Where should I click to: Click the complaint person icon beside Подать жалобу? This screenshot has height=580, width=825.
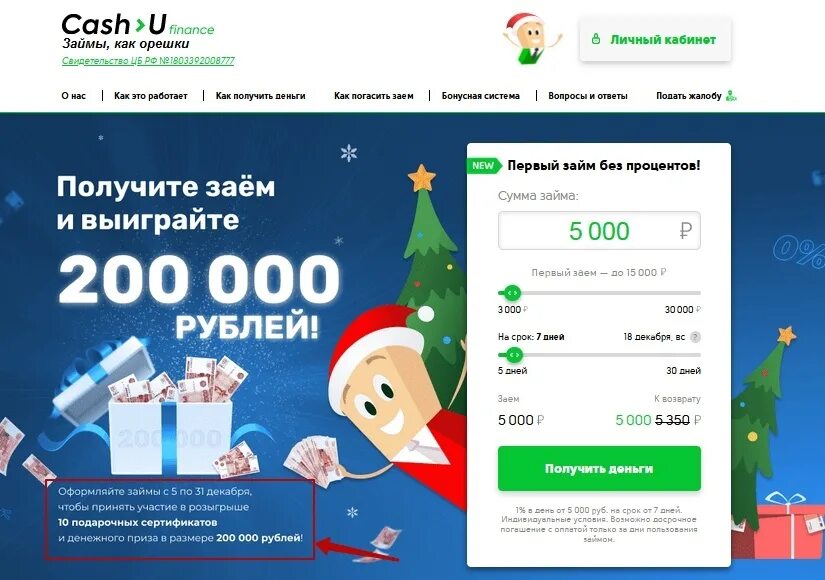[x=731, y=95]
